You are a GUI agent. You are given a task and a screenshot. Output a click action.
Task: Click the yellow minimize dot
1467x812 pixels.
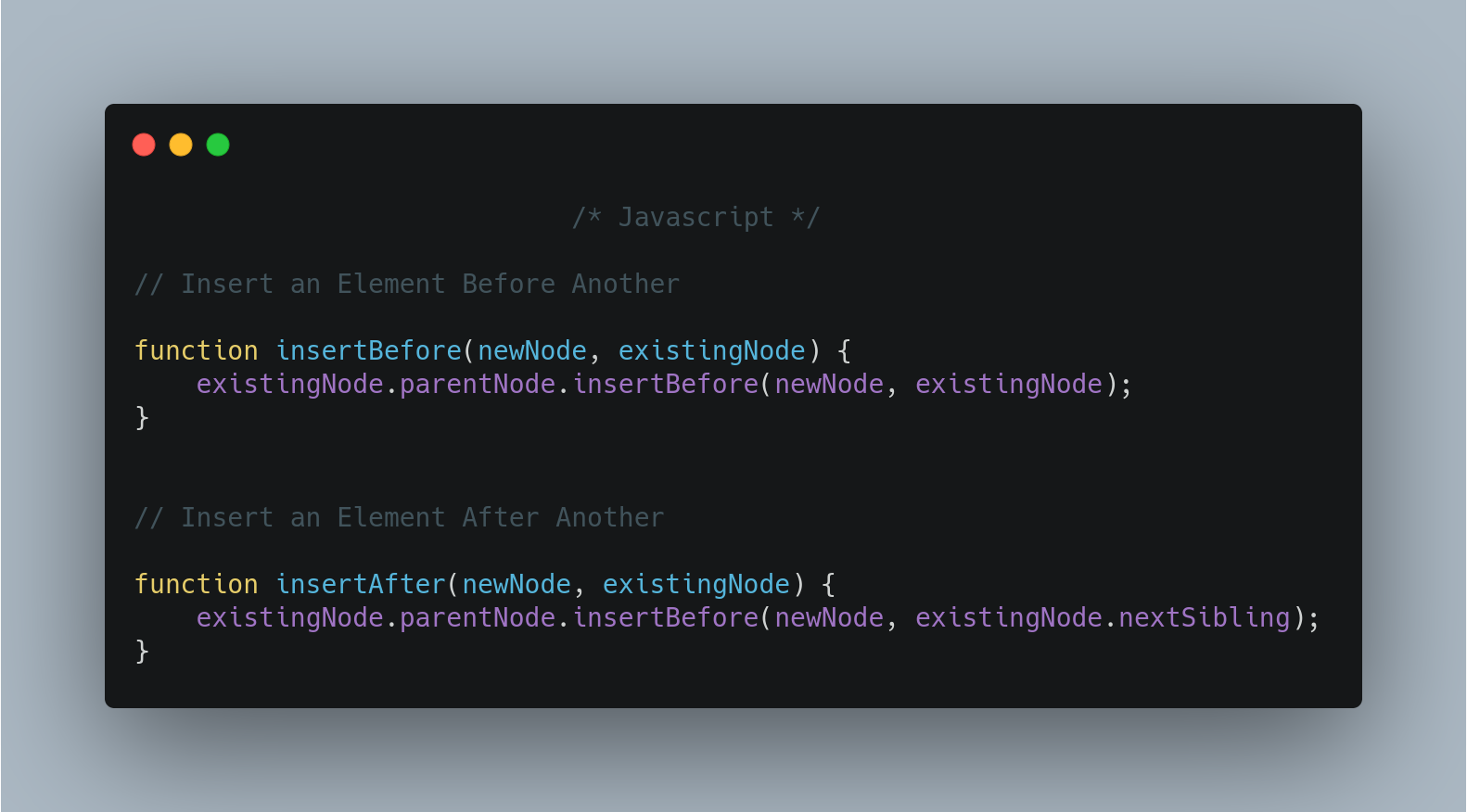point(181,145)
